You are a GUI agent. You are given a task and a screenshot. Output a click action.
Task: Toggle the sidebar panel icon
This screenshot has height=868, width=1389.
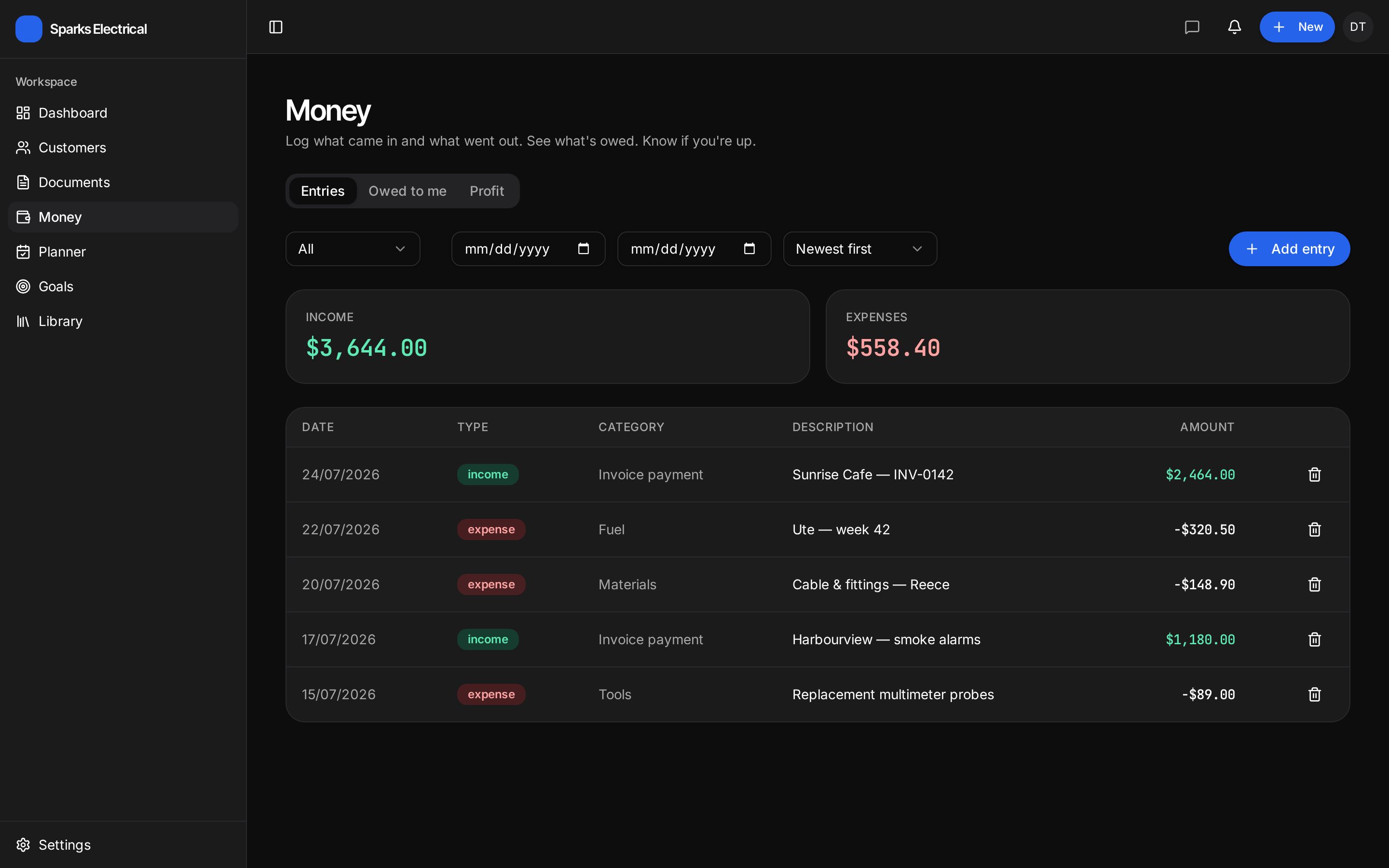tap(276, 27)
